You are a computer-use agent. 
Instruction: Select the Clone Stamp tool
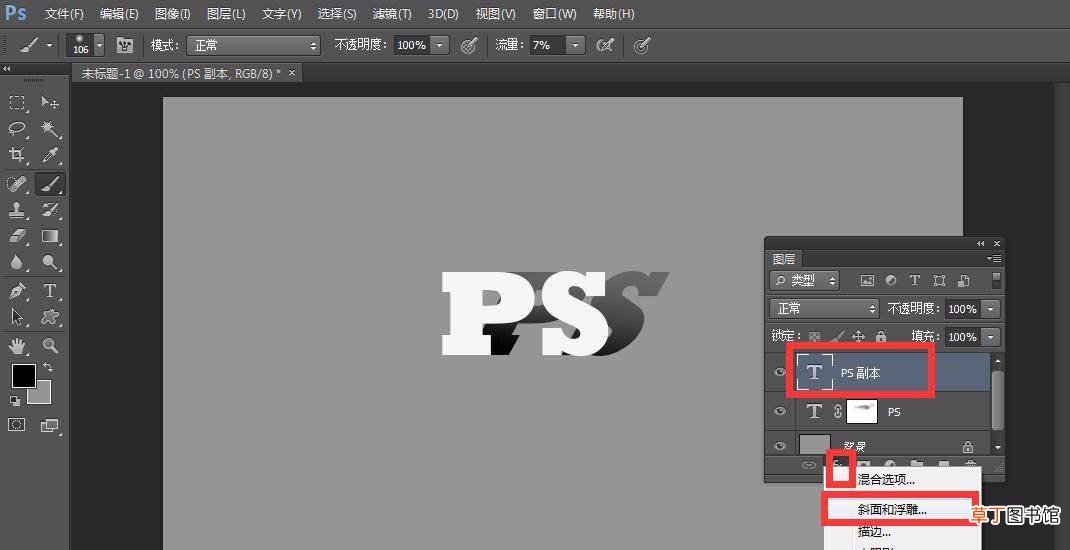tap(17, 209)
